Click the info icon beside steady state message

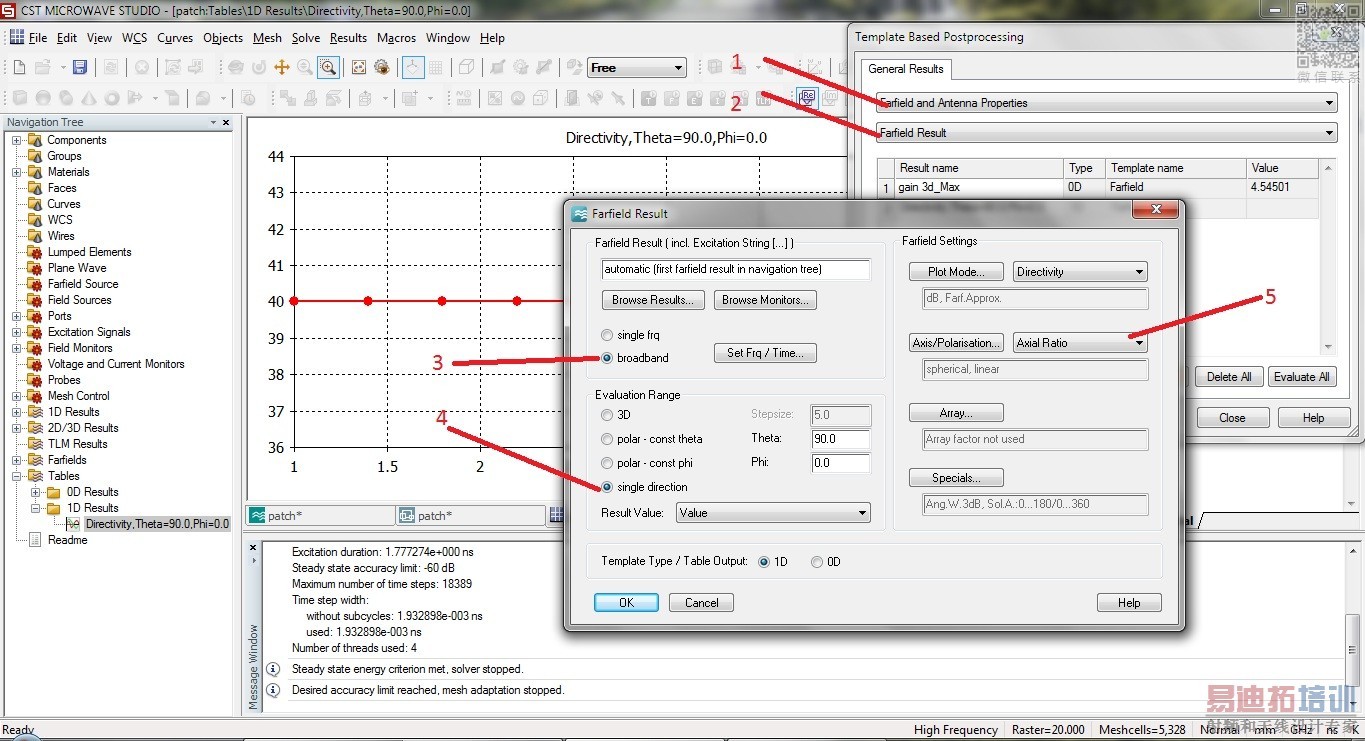click(273, 669)
